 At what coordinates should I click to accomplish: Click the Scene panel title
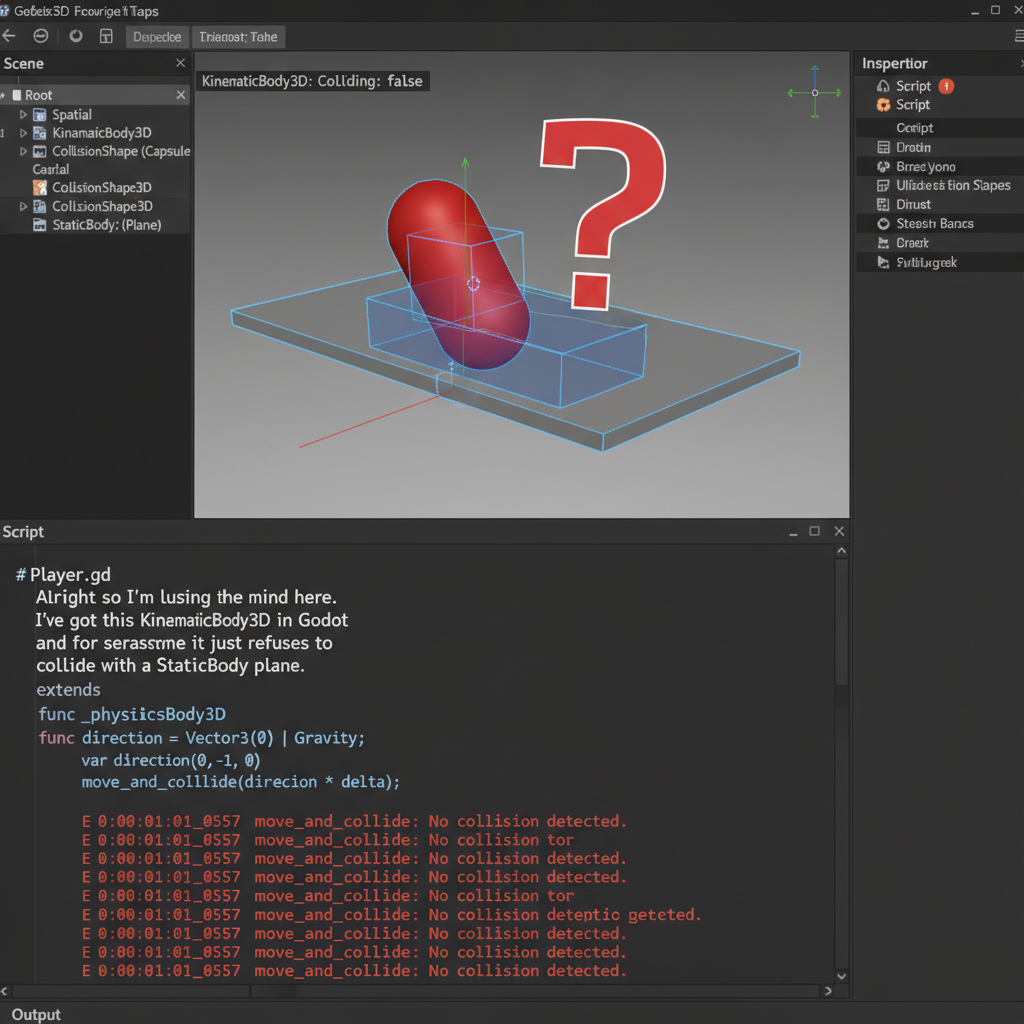(24, 63)
